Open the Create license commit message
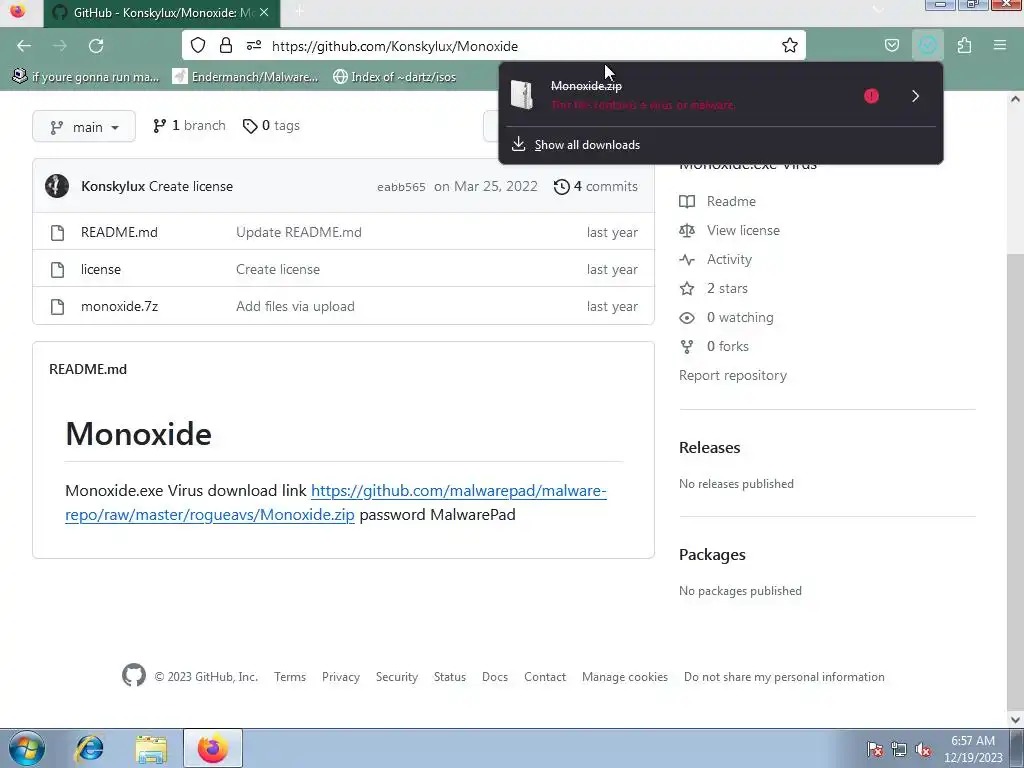The width and height of the screenshot is (1024, 768). (x=191, y=186)
